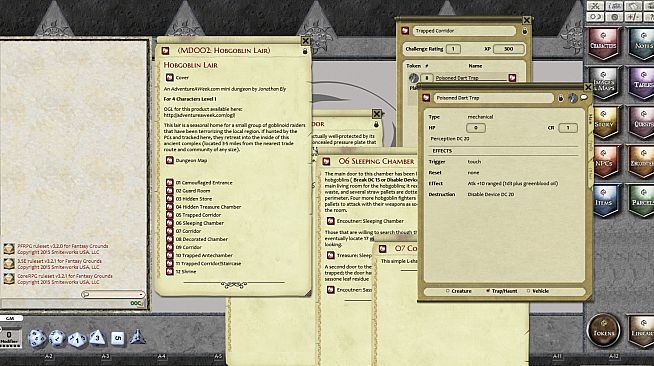Click the d20 die
Viewport: 654px width, 366px height.
(x=37, y=338)
